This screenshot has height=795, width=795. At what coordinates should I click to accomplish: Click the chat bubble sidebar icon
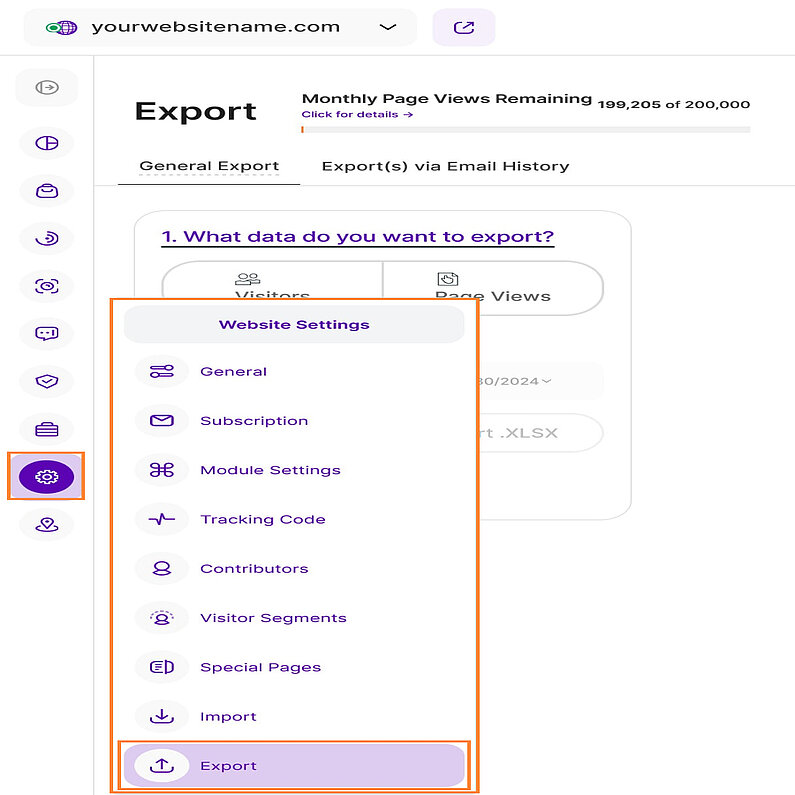pos(46,333)
